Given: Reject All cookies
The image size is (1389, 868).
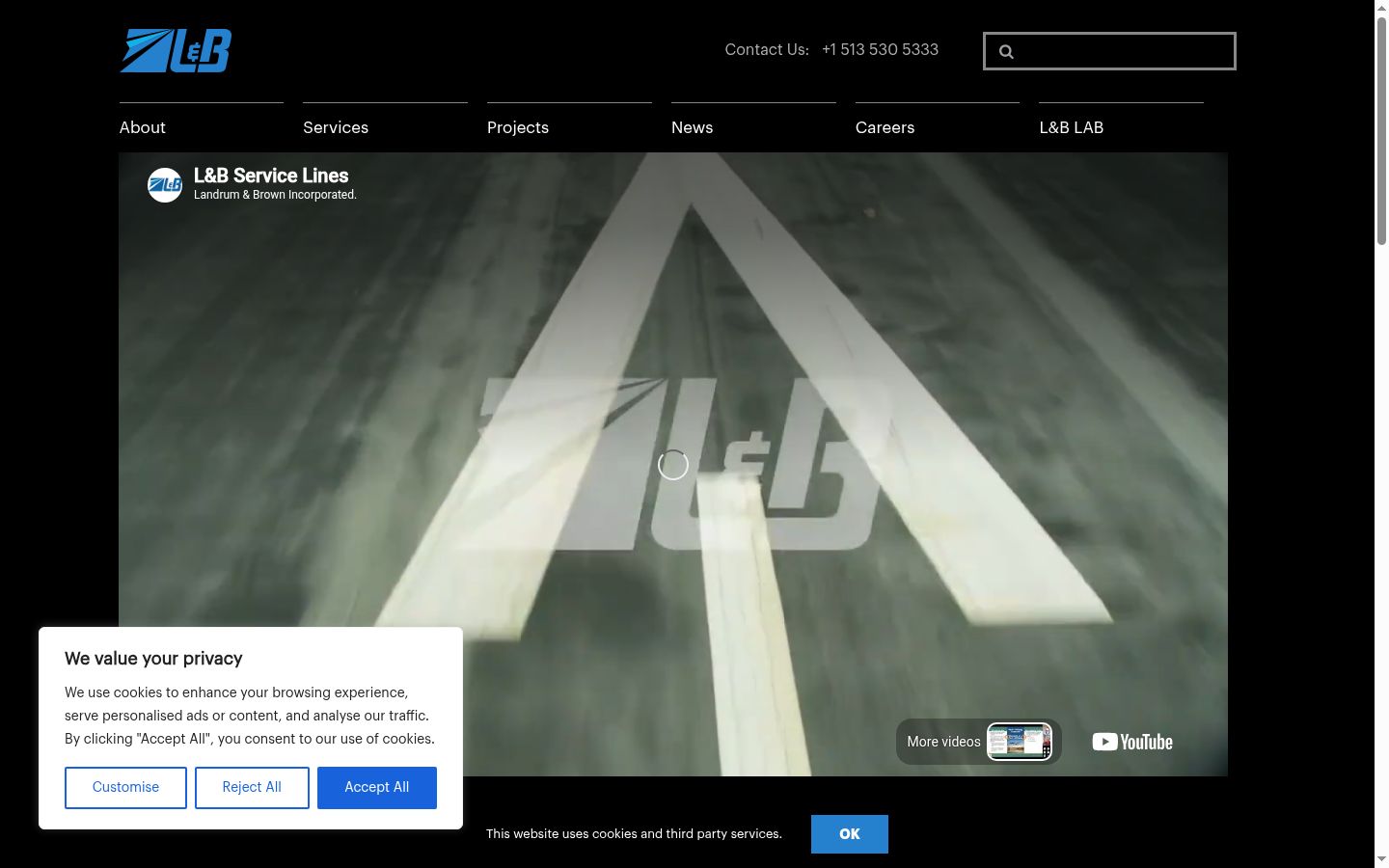Looking at the screenshot, I should [x=252, y=788].
